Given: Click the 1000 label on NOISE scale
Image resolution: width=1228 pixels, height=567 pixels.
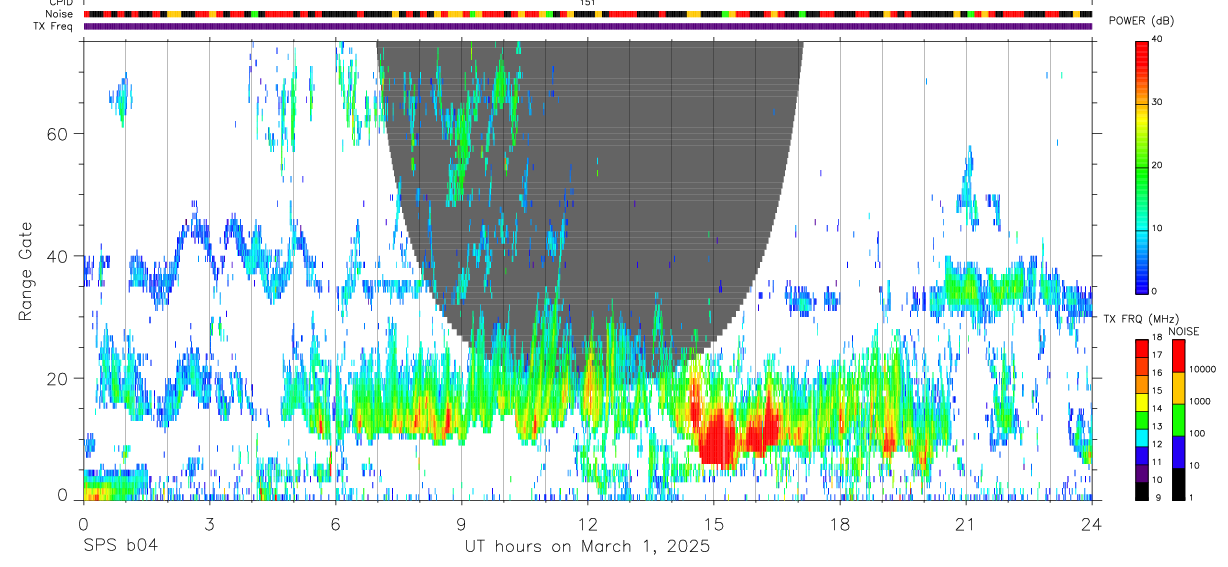Looking at the screenshot, I should tap(1200, 401).
